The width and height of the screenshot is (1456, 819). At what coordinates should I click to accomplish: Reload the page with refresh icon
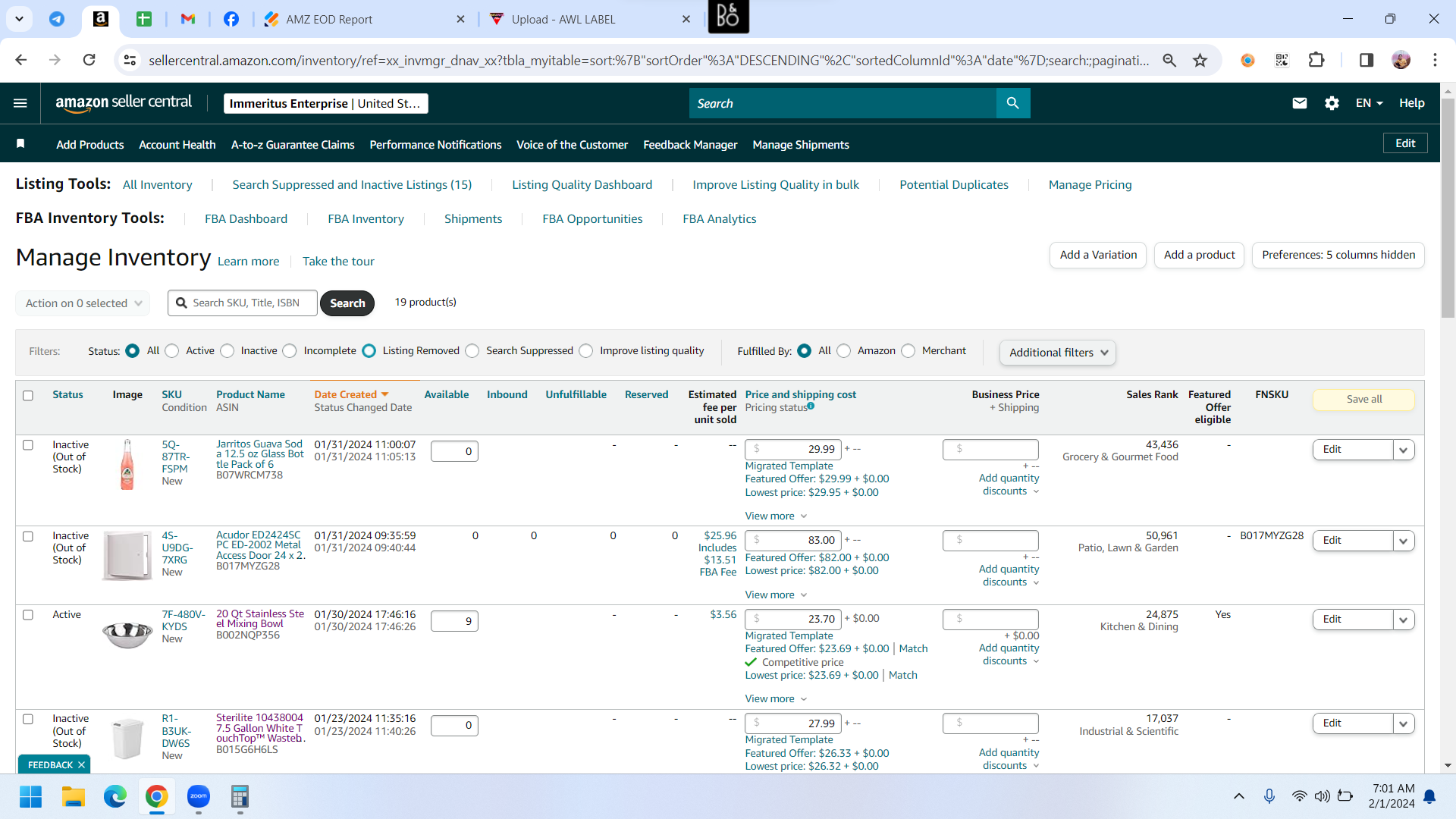[x=89, y=60]
